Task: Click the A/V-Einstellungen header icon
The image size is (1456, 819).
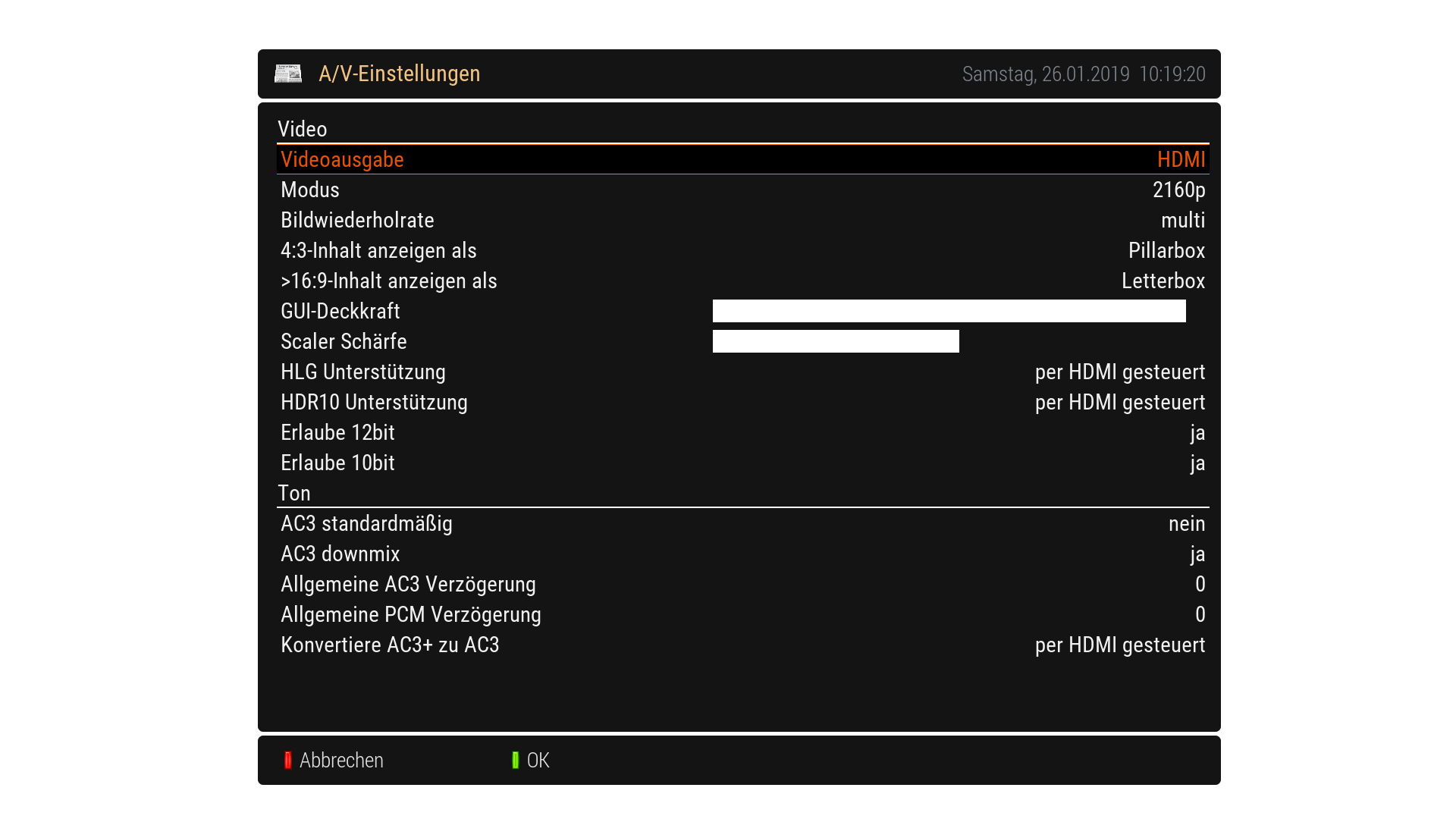Action: click(288, 74)
